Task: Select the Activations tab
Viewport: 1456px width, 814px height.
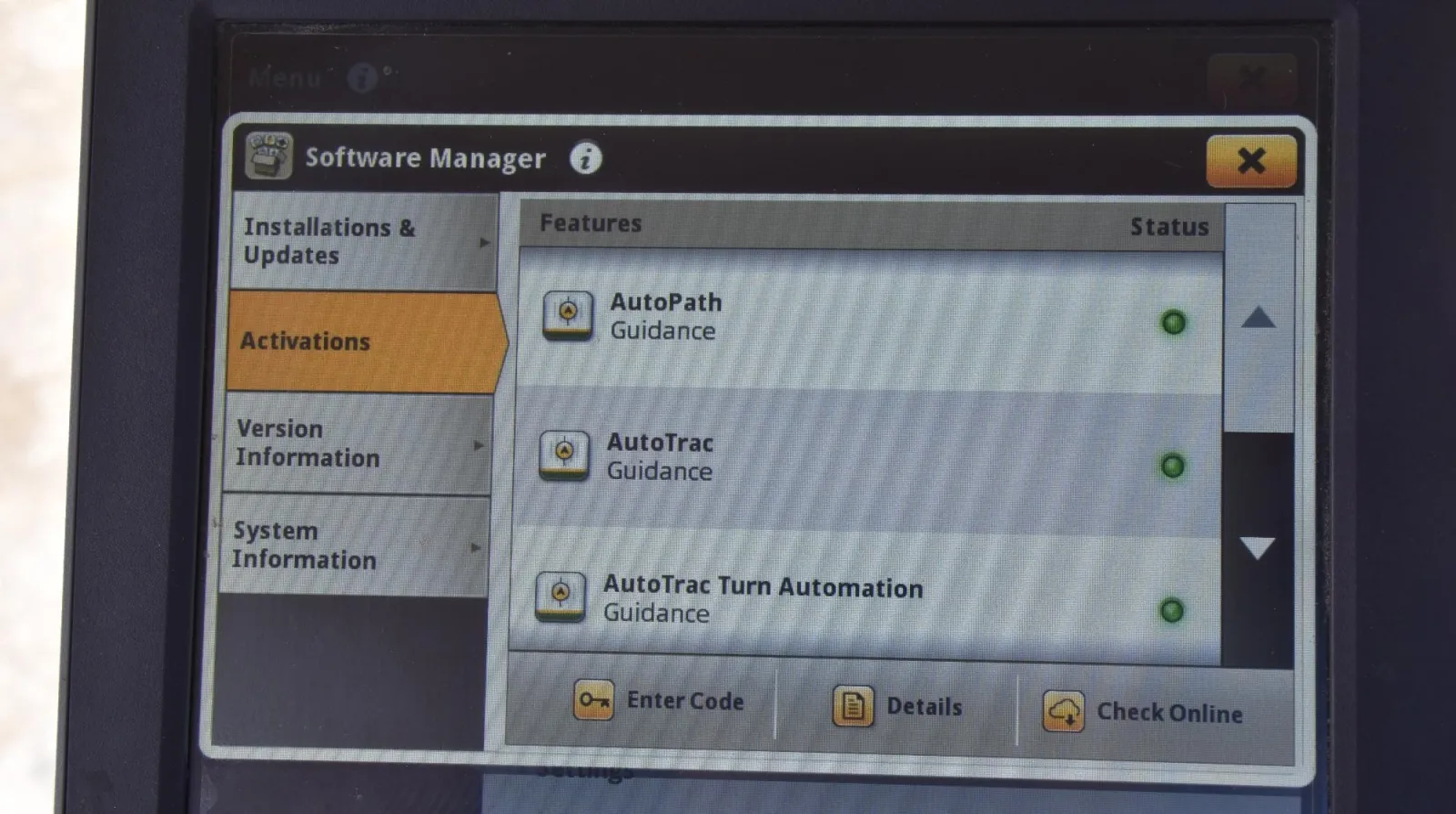Action: 366,341
